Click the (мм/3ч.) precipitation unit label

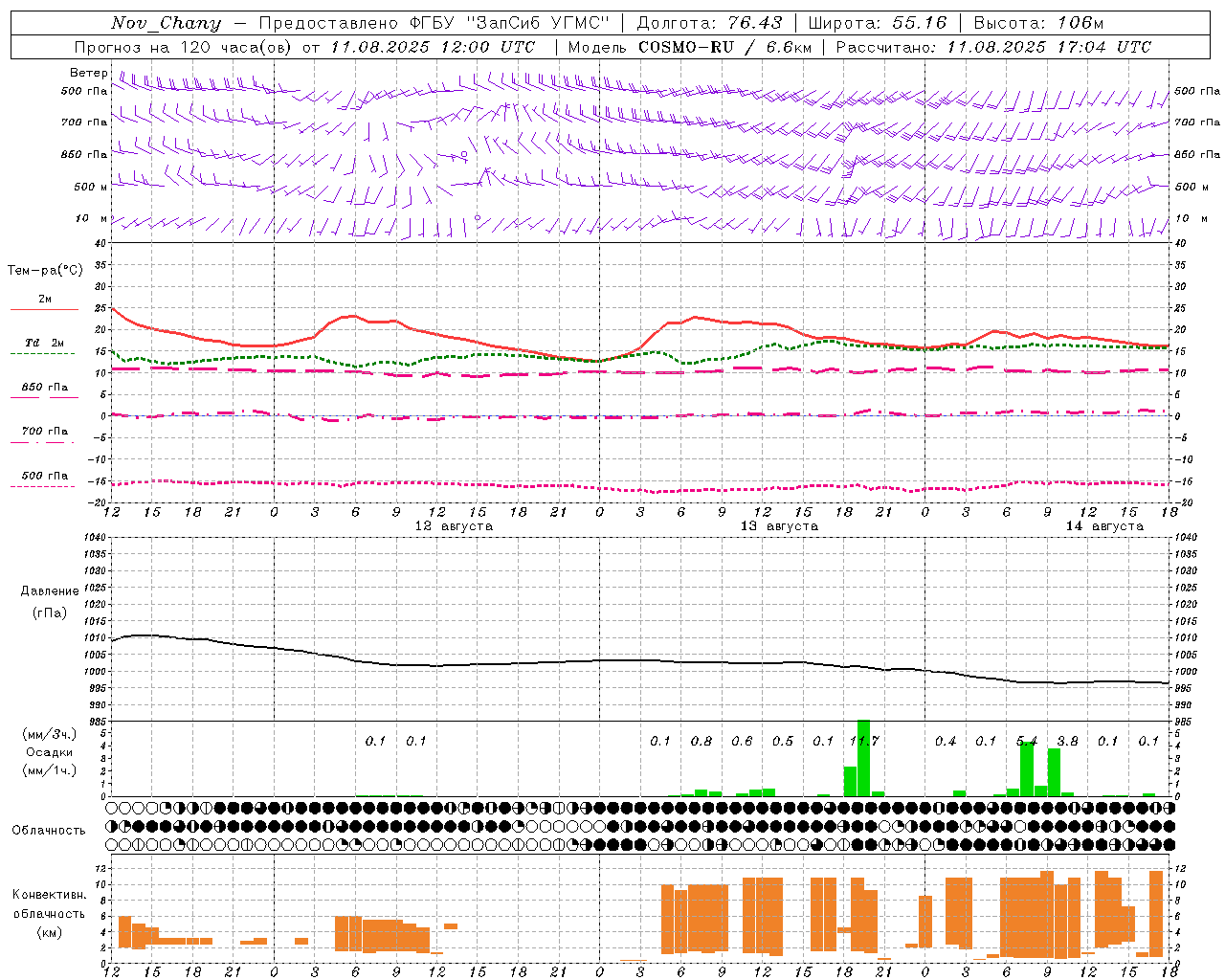[x=50, y=734]
